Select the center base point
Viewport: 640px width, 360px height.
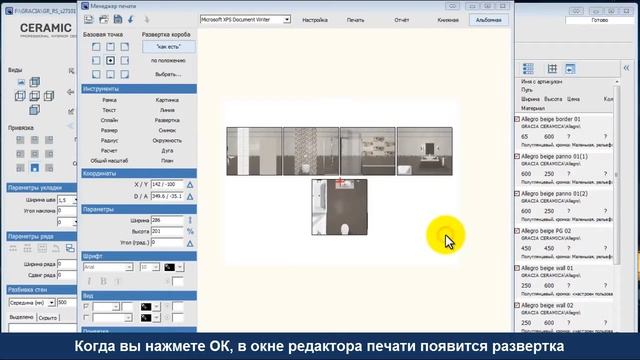(x=110, y=60)
